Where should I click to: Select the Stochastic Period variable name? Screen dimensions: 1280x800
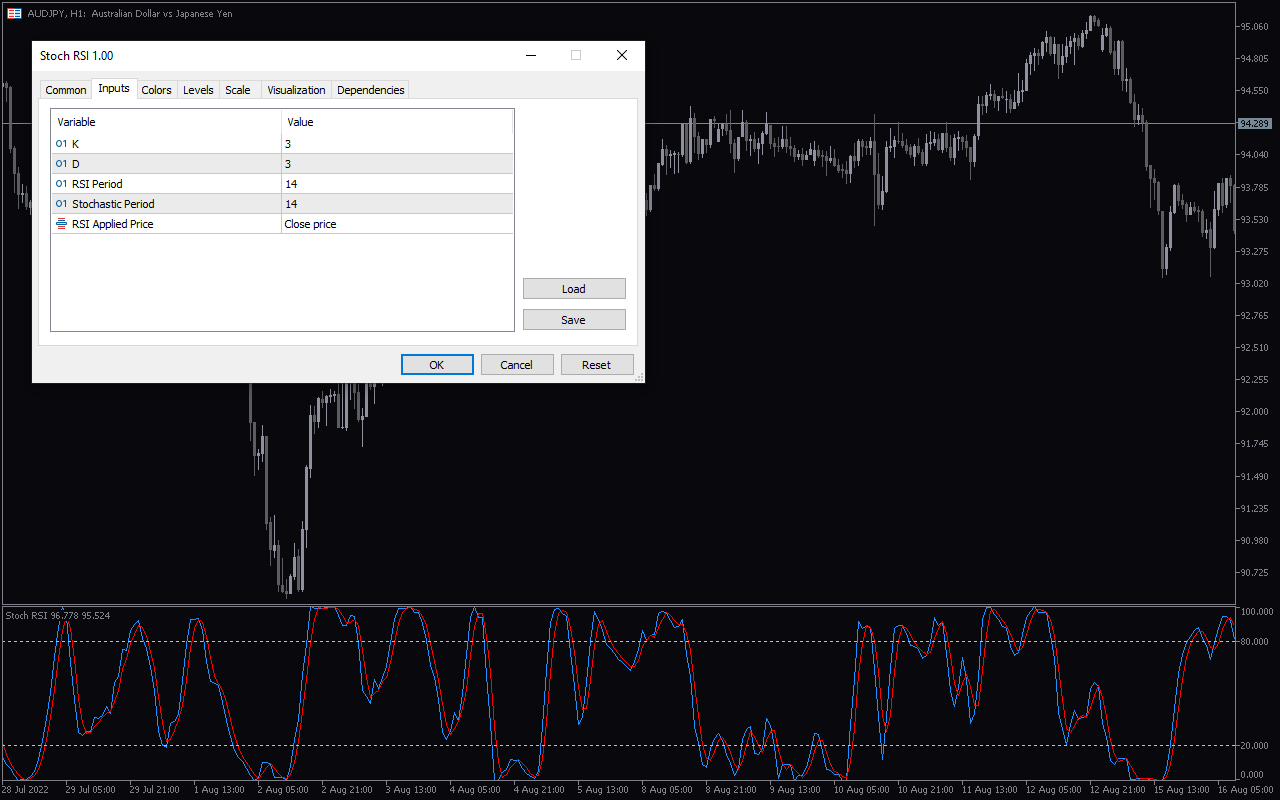[113, 204]
